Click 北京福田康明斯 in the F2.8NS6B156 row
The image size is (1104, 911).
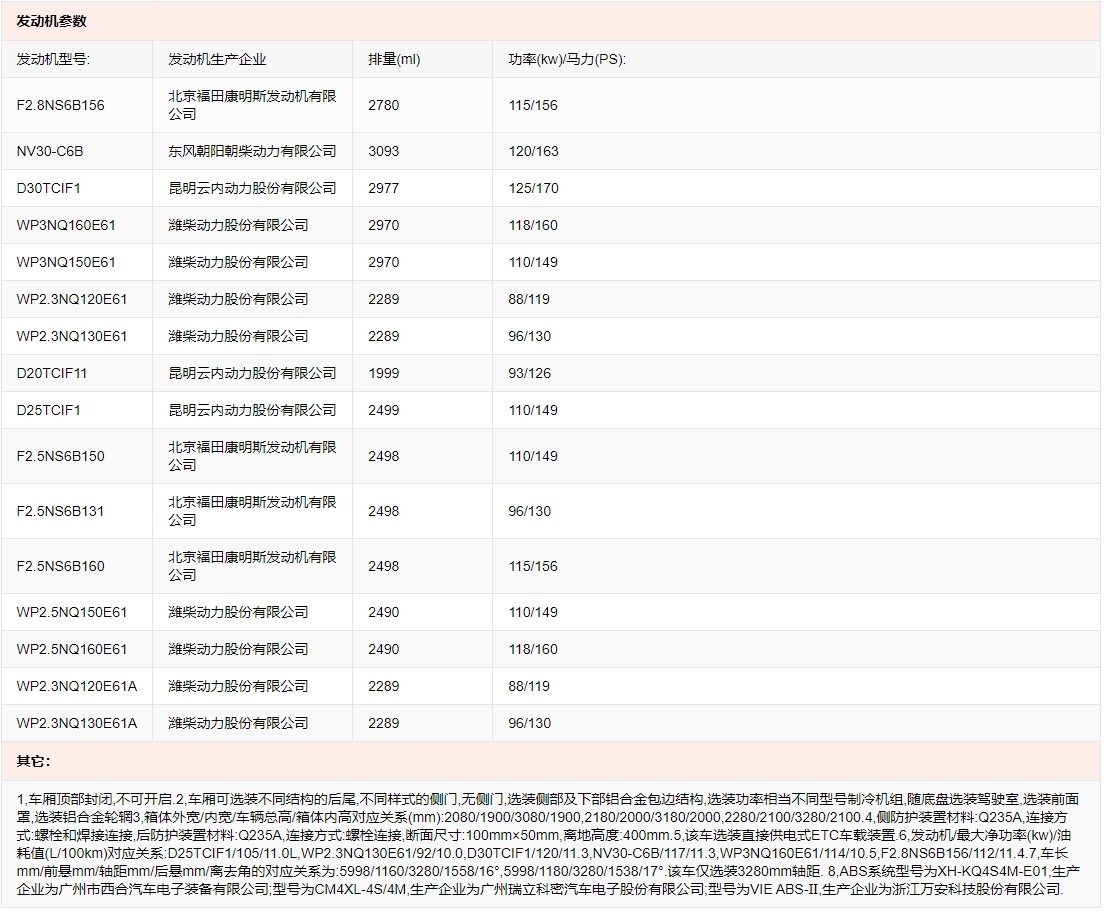tap(252, 105)
